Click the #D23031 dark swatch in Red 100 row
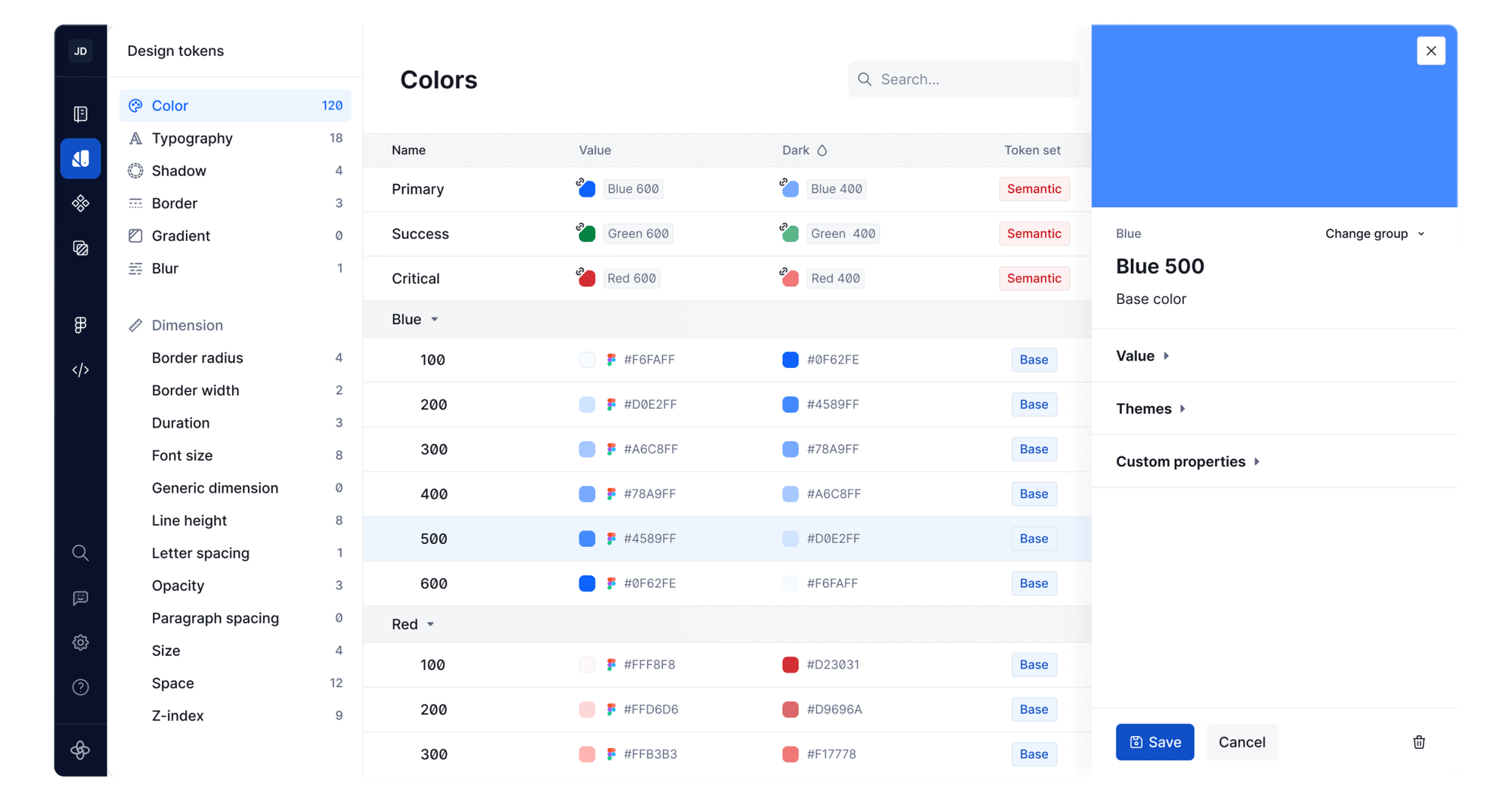 pyautogui.click(x=790, y=665)
